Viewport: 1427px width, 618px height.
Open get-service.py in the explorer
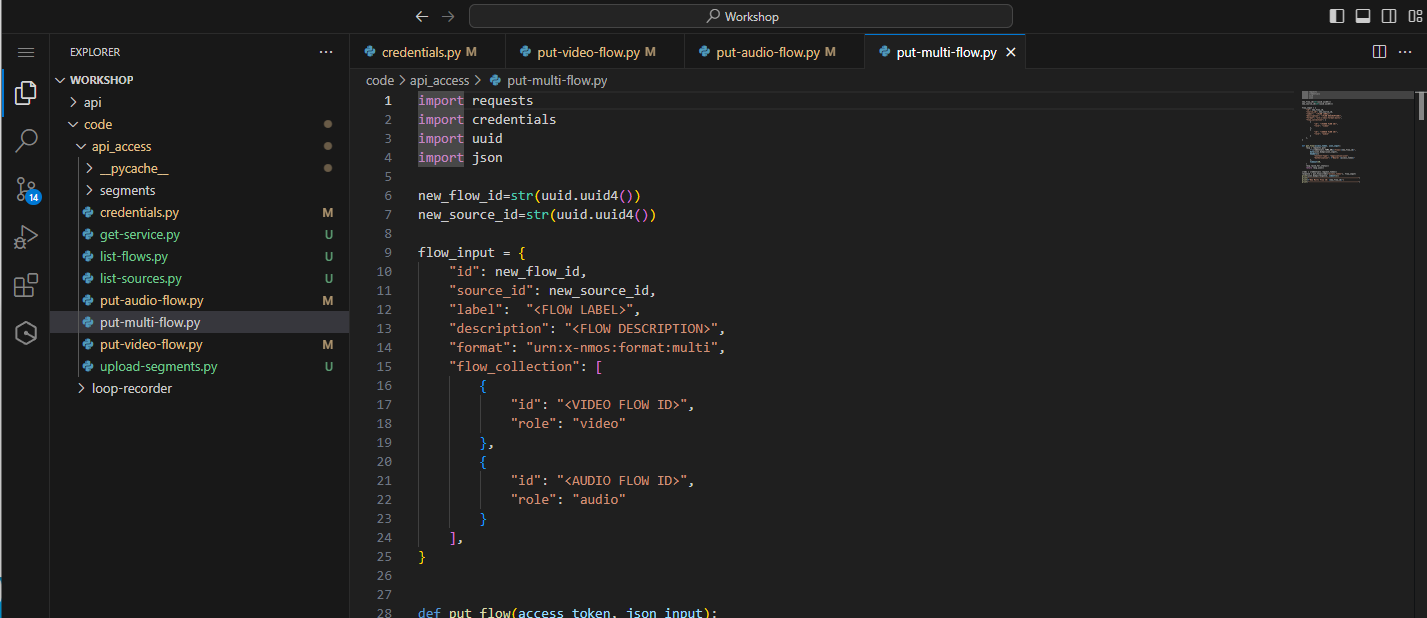(x=200, y=234)
